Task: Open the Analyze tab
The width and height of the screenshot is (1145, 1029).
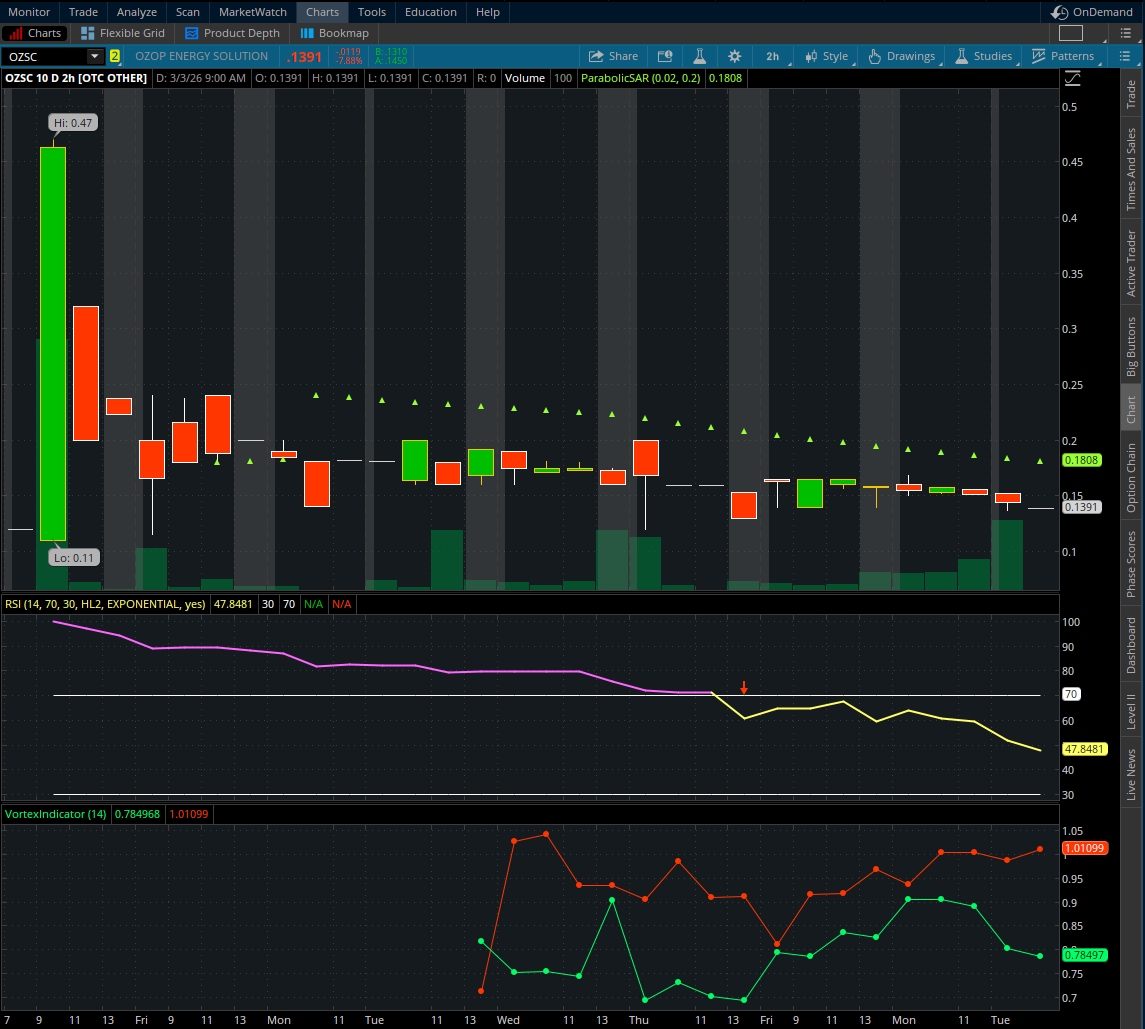Action: tap(137, 12)
